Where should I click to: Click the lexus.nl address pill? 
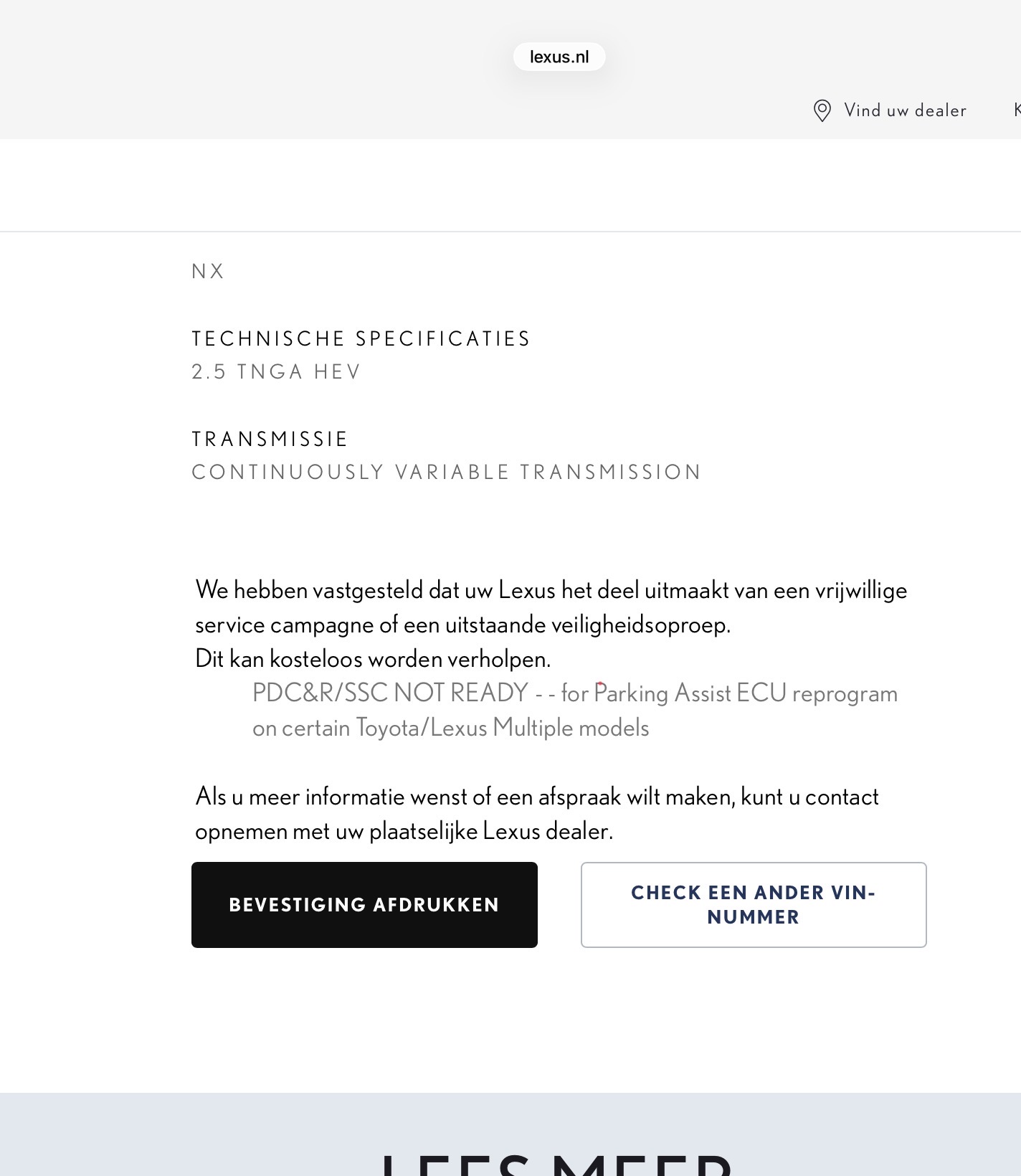(x=559, y=57)
